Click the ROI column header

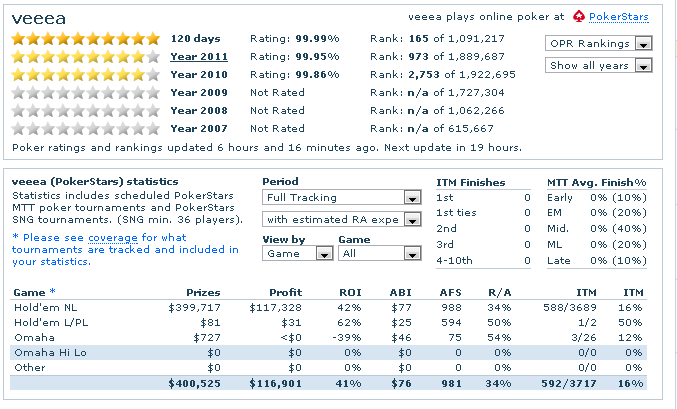pyautogui.click(x=350, y=292)
